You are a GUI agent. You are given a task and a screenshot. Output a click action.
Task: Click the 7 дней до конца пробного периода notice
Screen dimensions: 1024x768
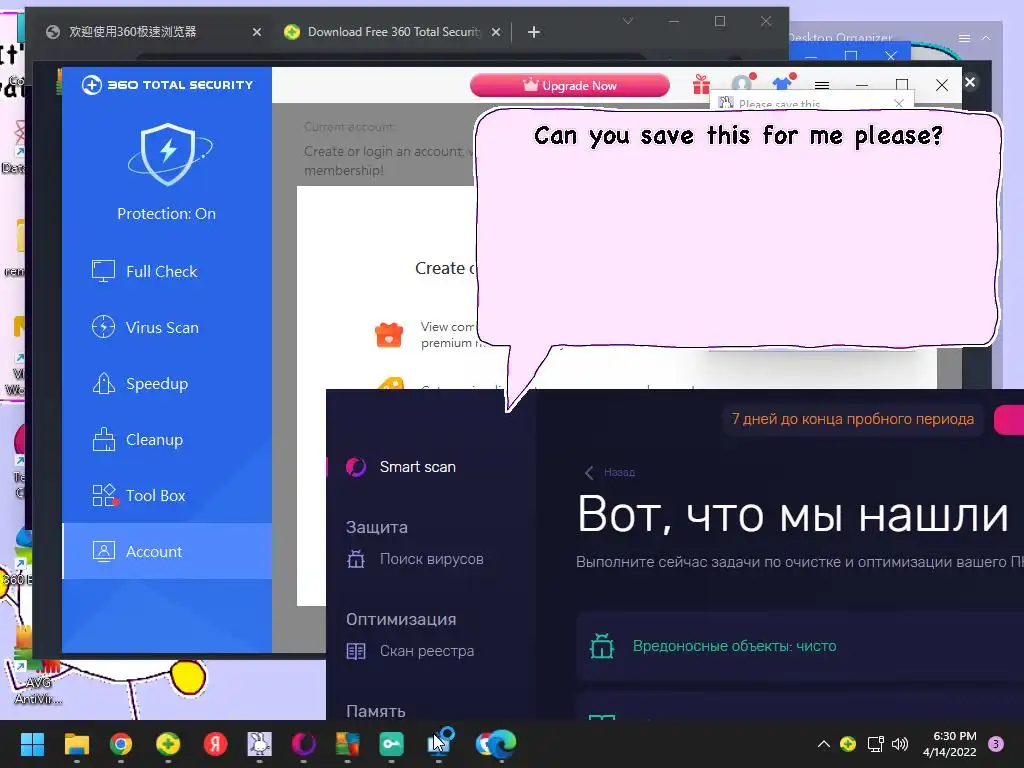click(852, 419)
